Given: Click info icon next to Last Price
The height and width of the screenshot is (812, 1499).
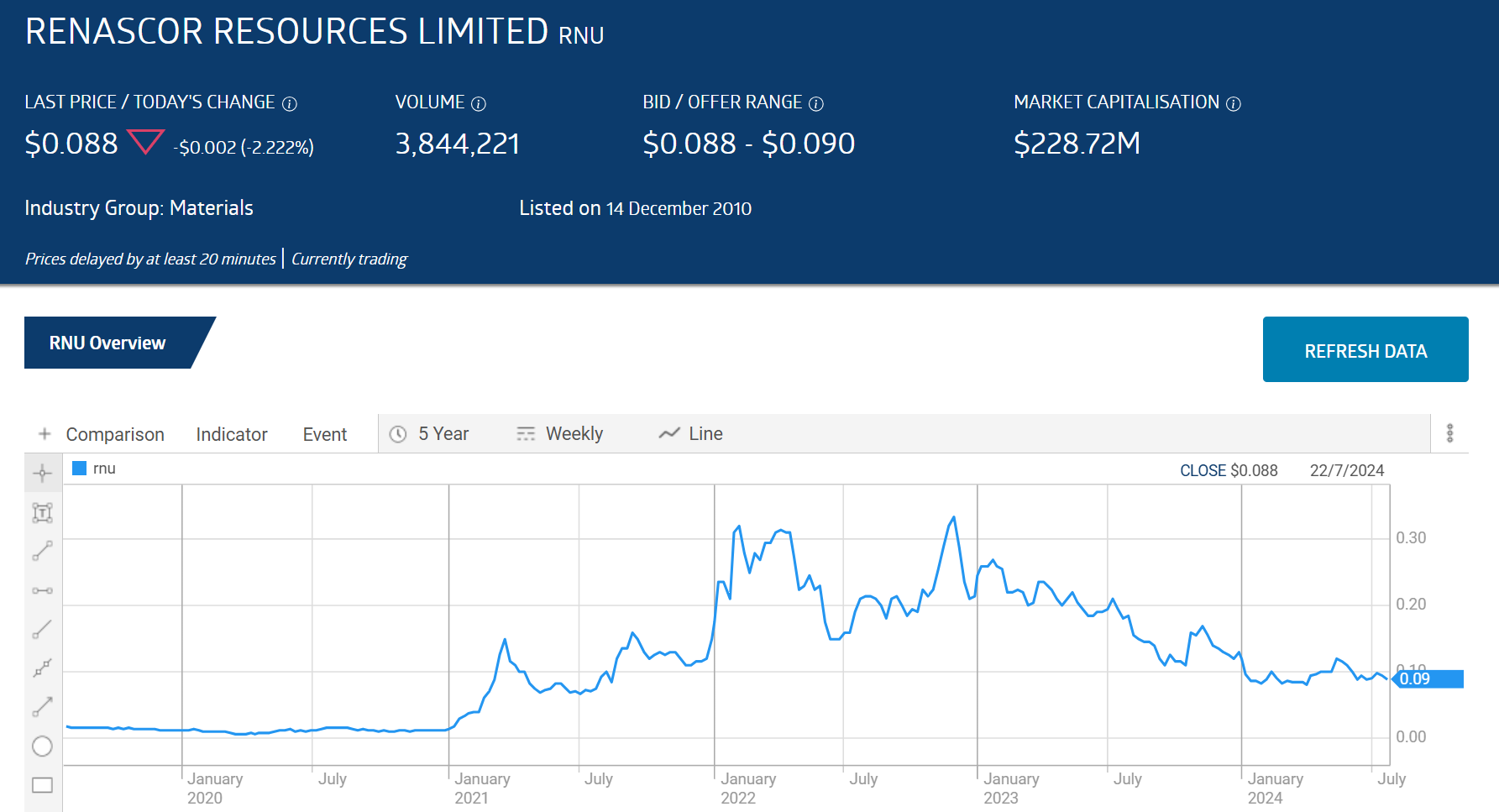Looking at the screenshot, I should coord(290,103).
